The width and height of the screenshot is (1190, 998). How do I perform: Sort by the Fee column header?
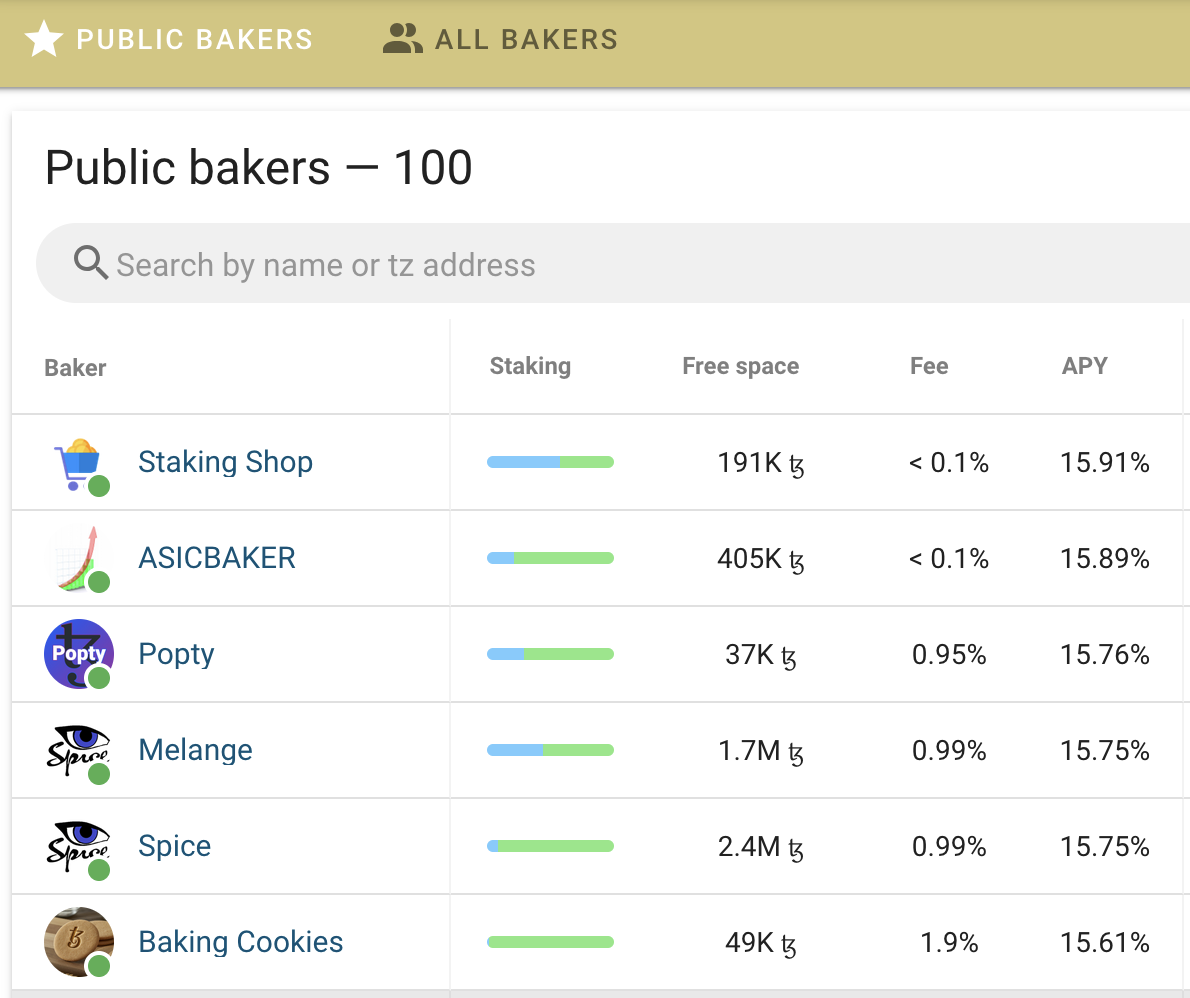928,366
